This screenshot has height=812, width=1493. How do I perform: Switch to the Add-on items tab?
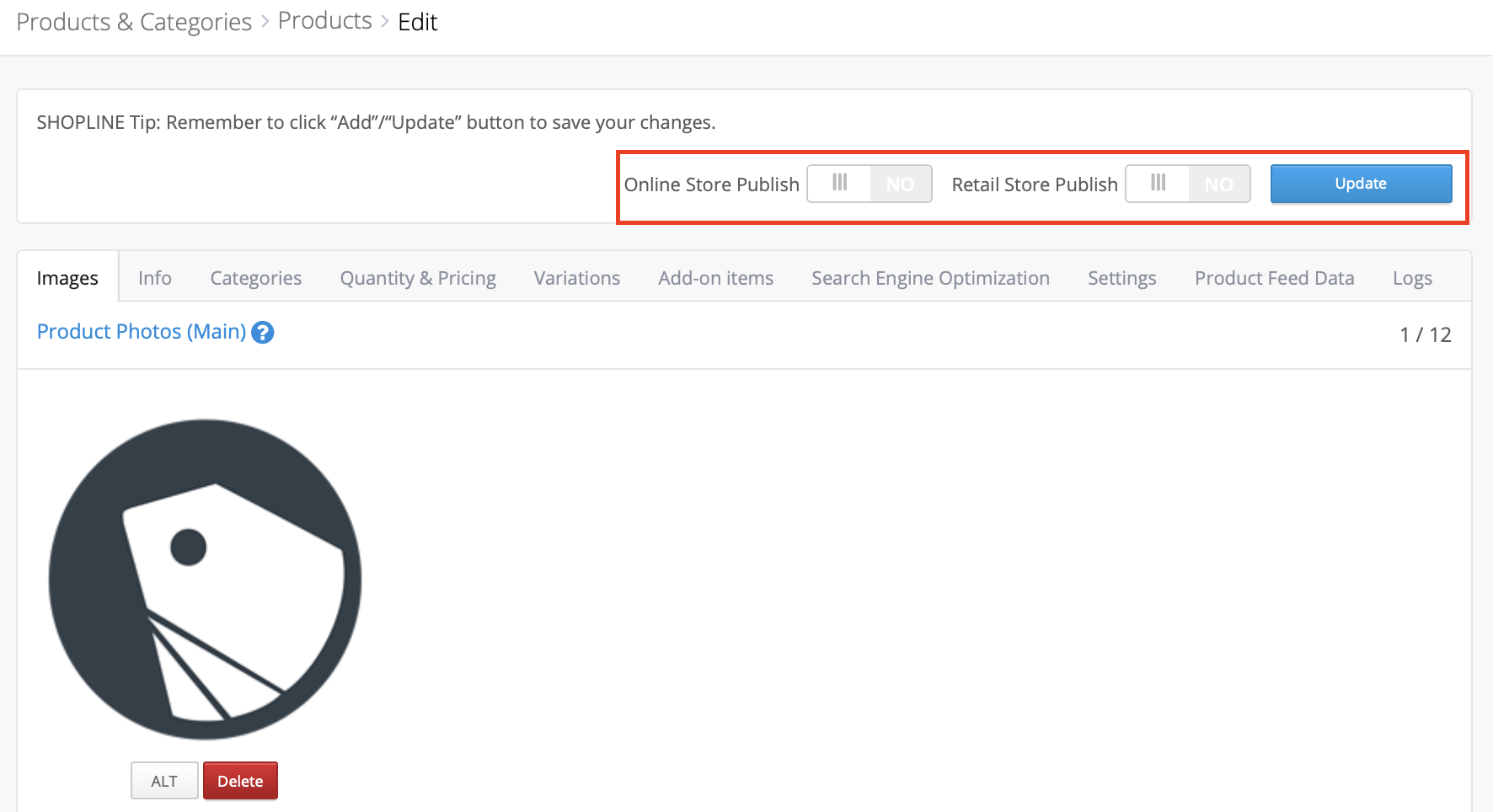(716, 278)
